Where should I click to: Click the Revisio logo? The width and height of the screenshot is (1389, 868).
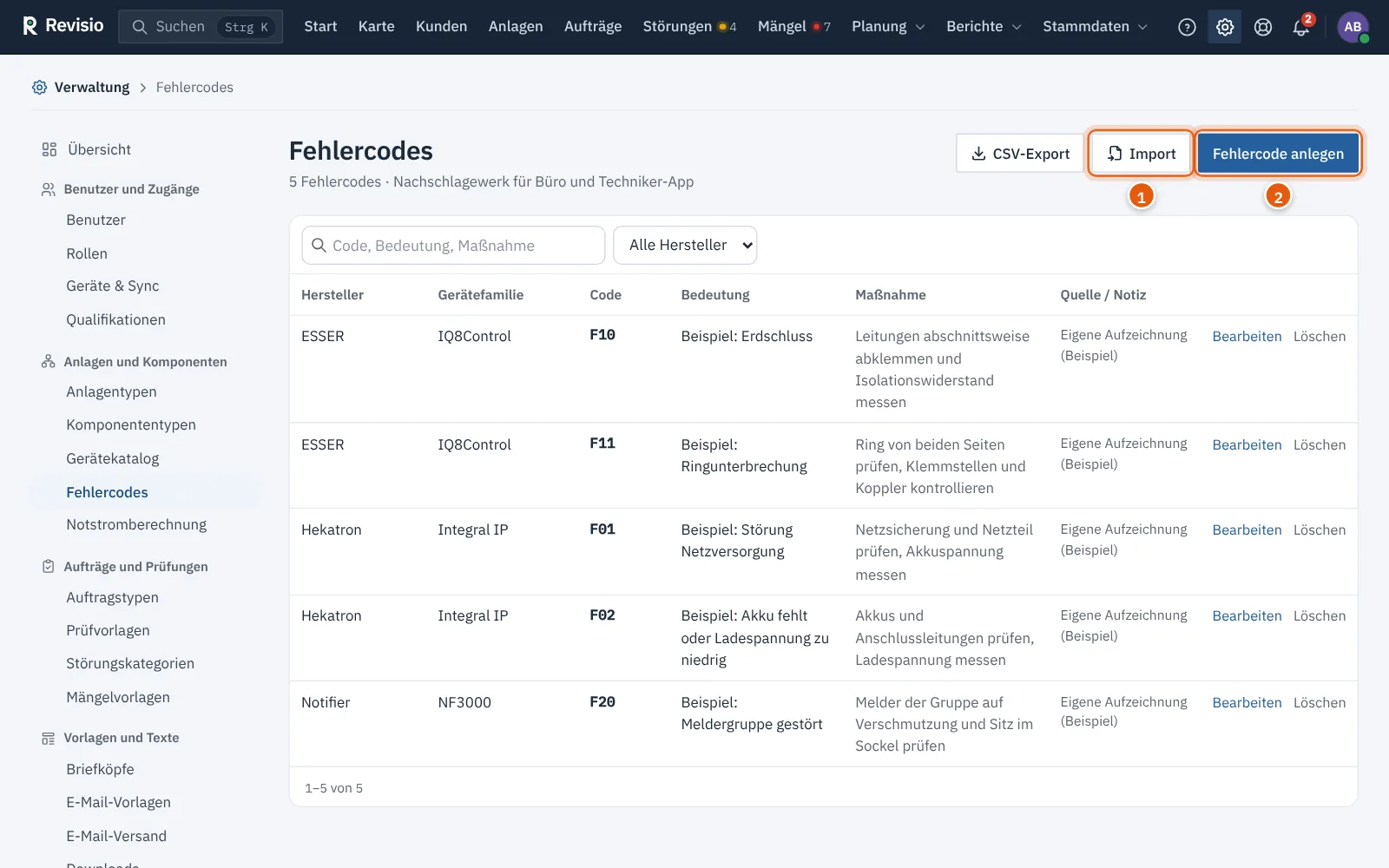[x=63, y=26]
